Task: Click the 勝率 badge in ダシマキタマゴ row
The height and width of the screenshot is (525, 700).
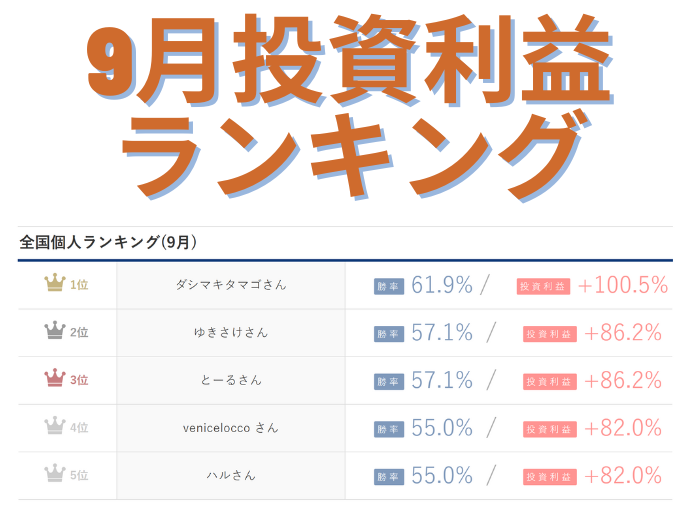Action: pyautogui.click(x=389, y=286)
